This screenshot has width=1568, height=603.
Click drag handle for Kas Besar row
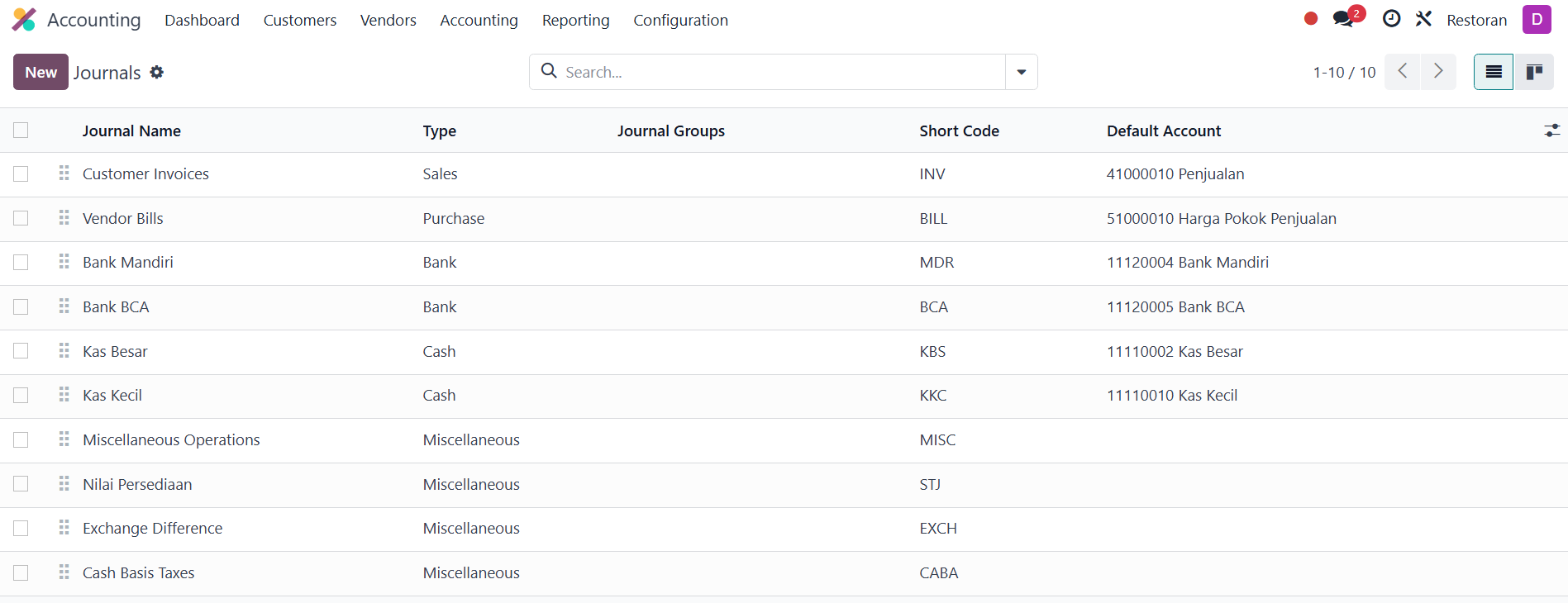click(64, 351)
